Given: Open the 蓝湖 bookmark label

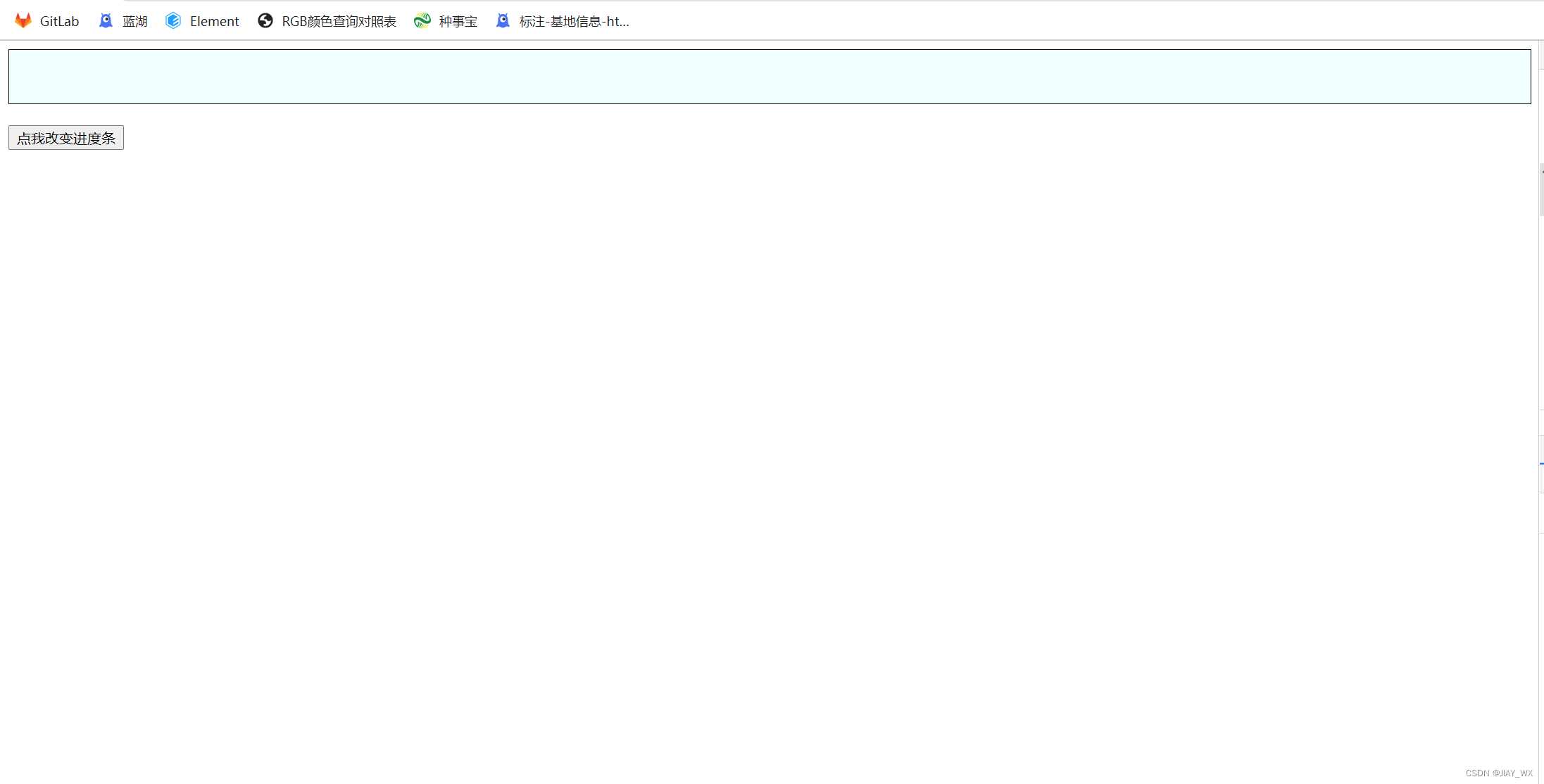Looking at the screenshot, I should click(135, 22).
